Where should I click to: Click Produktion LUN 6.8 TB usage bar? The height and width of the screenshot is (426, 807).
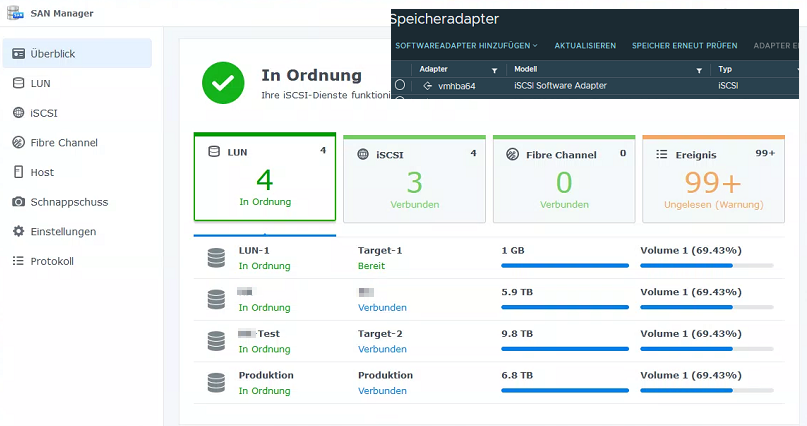tap(564, 391)
